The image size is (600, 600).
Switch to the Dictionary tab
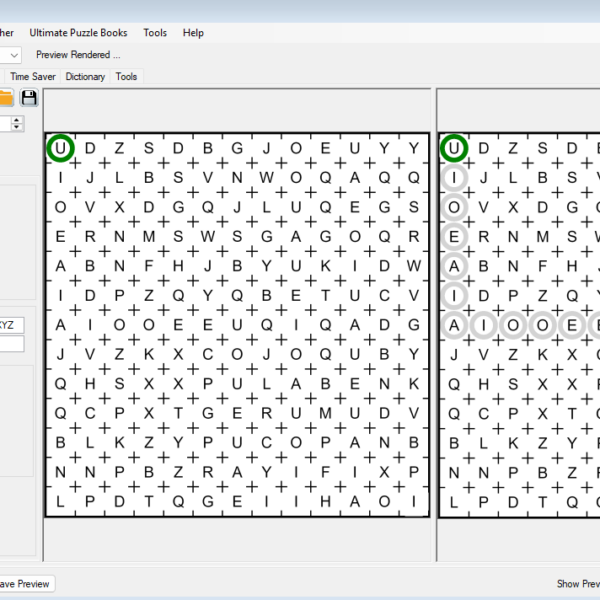coord(85,76)
